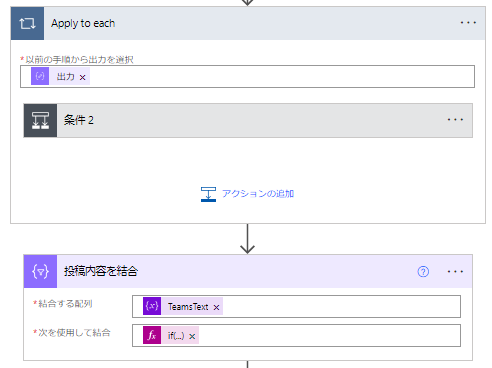Click the アクションの追加 link

[x=258, y=194]
